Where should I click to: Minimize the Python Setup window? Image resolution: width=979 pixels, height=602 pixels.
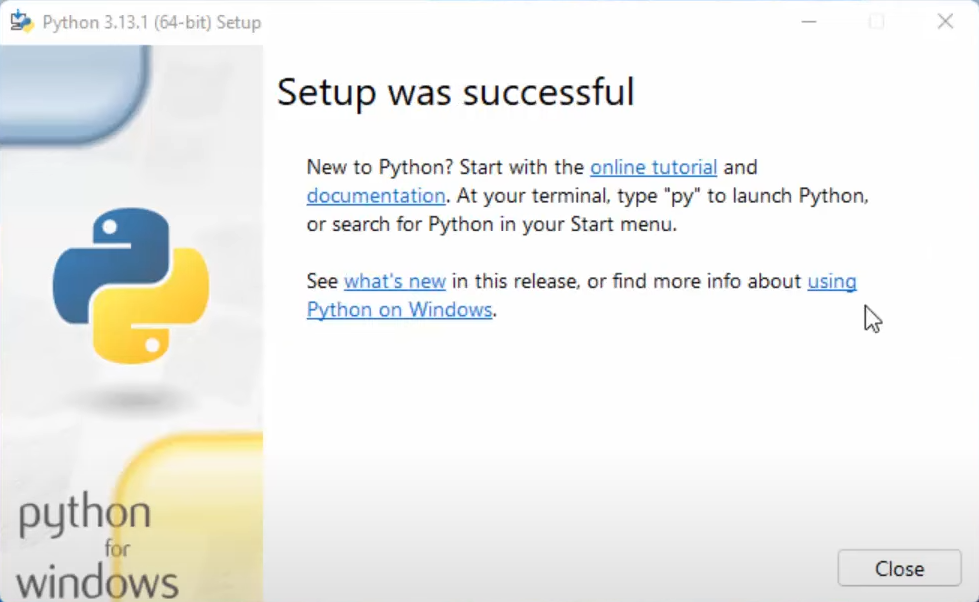pyautogui.click(x=809, y=22)
